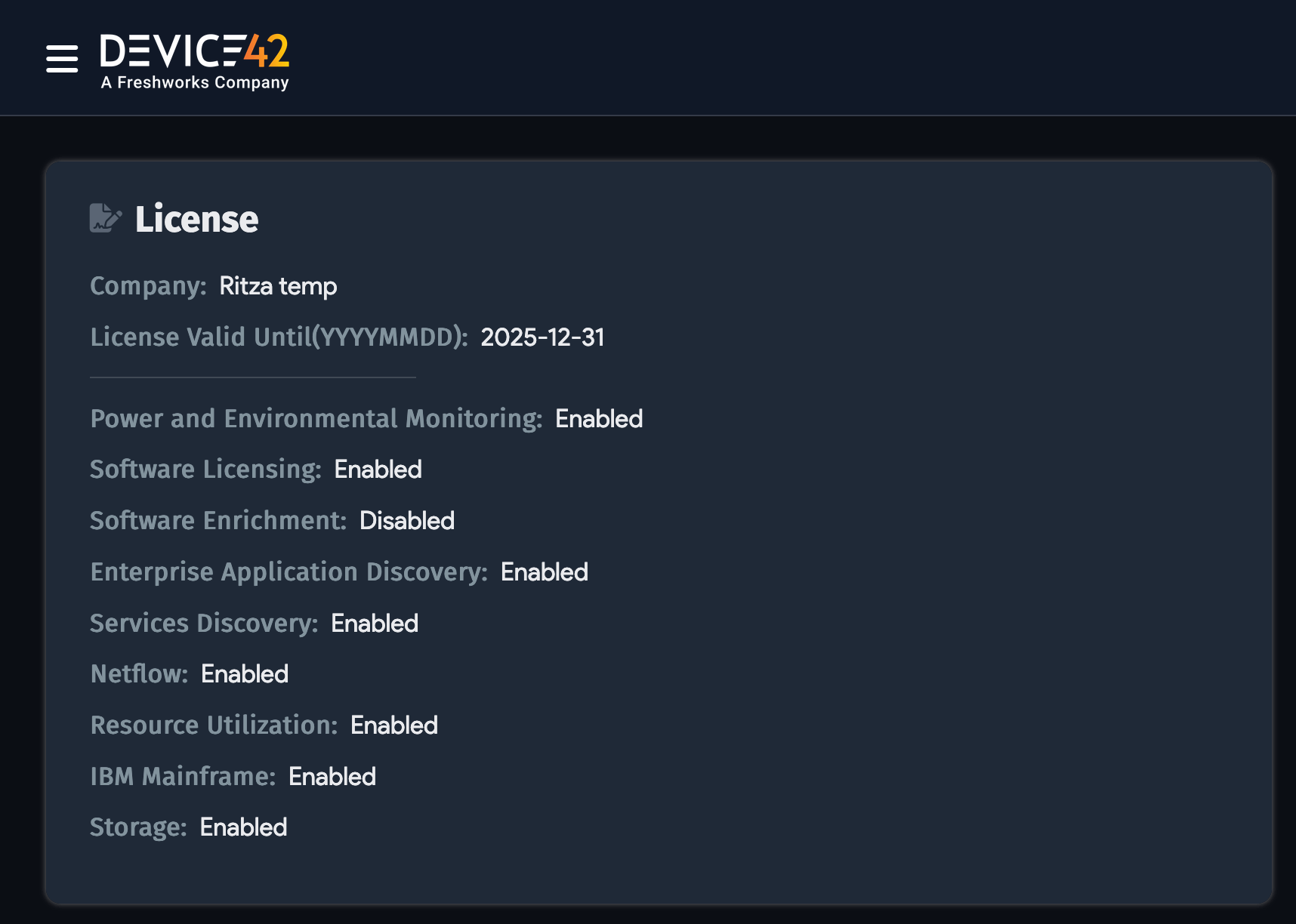Click the License heading title
This screenshot has width=1296, height=924.
(196, 219)
